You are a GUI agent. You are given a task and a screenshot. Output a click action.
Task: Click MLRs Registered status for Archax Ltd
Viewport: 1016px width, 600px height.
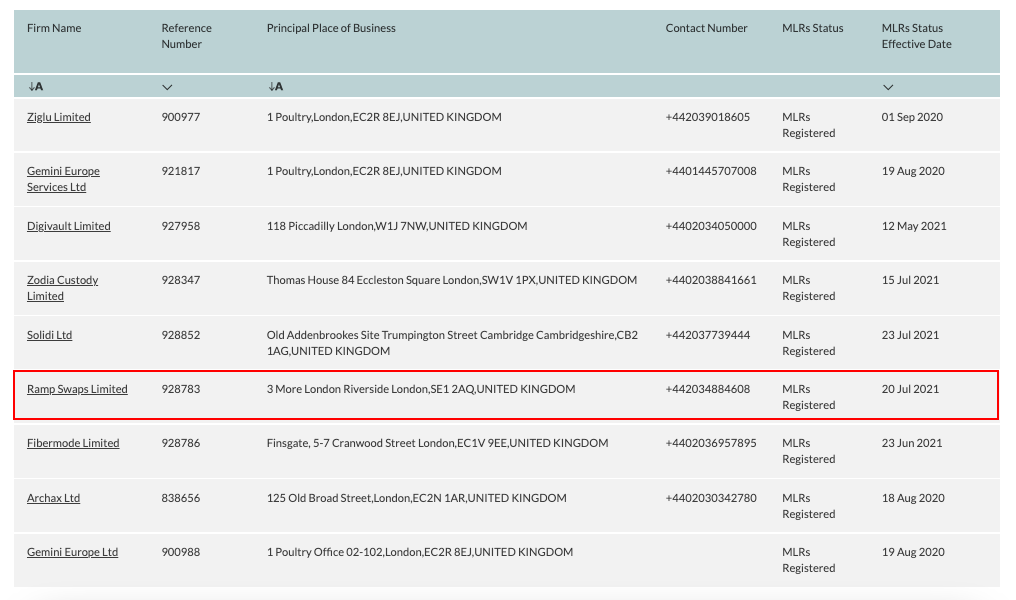pyautogui.click(x=809, y=506)
